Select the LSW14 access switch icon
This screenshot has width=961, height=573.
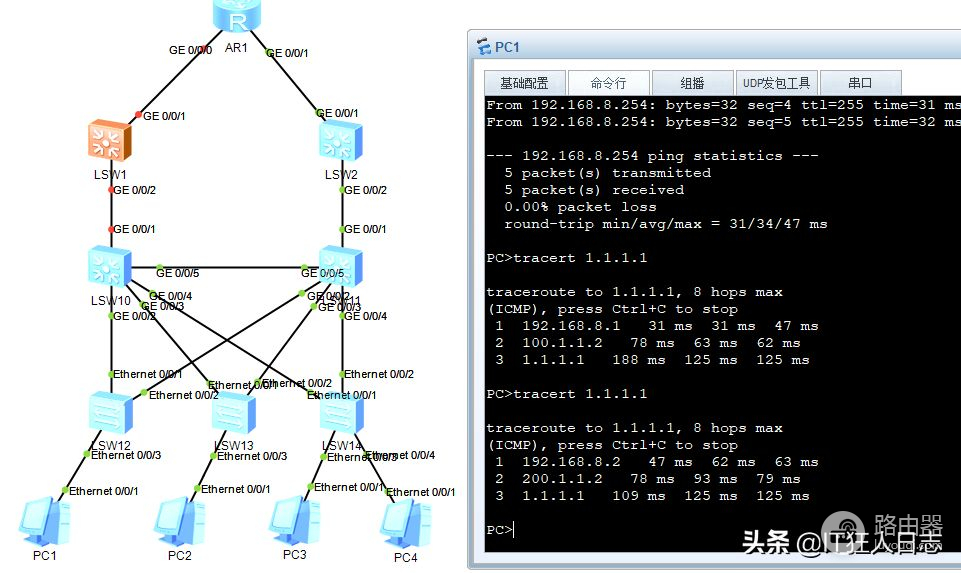[x=341, y=412]
